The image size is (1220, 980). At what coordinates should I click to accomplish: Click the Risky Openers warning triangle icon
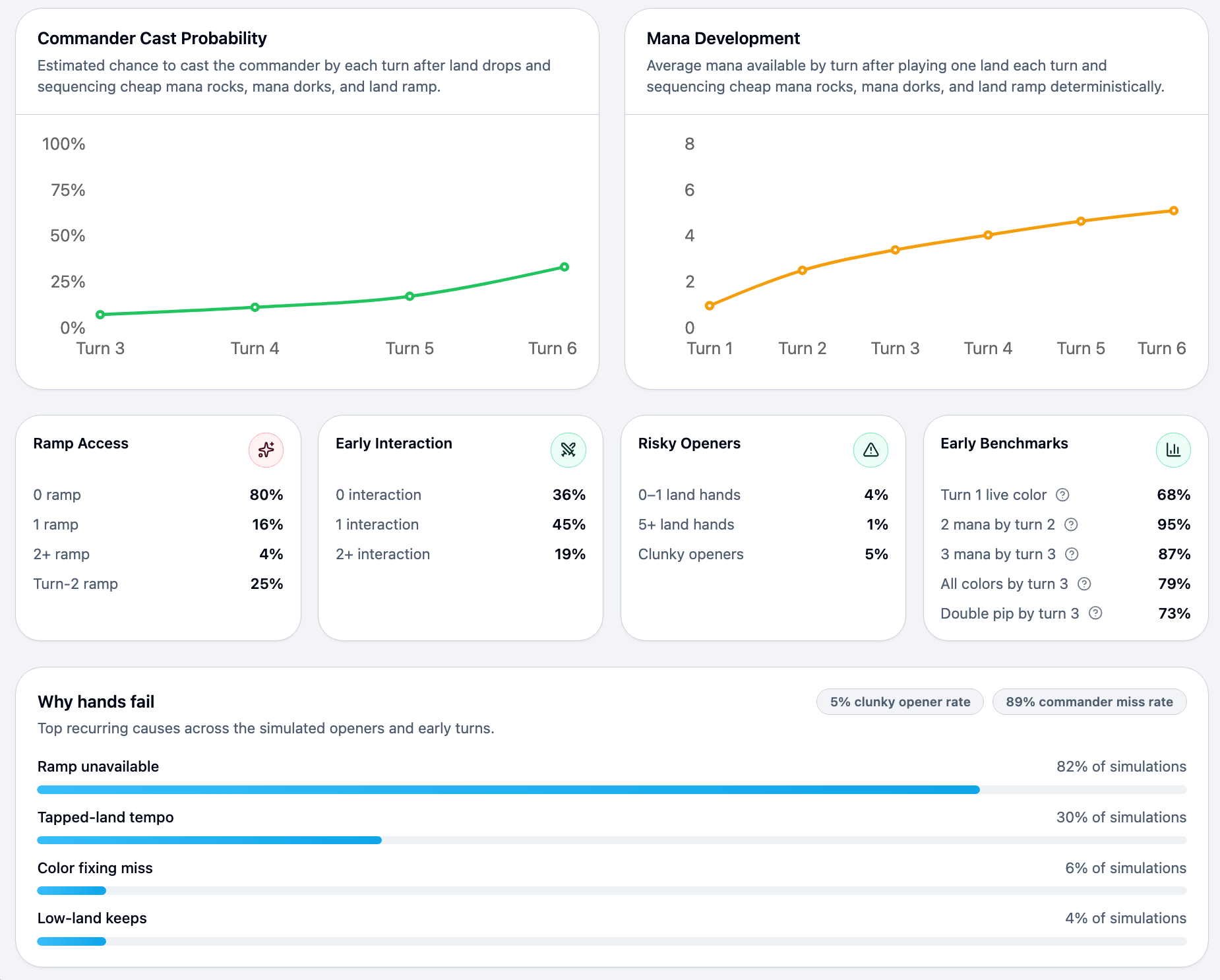[x=870, y=450]
